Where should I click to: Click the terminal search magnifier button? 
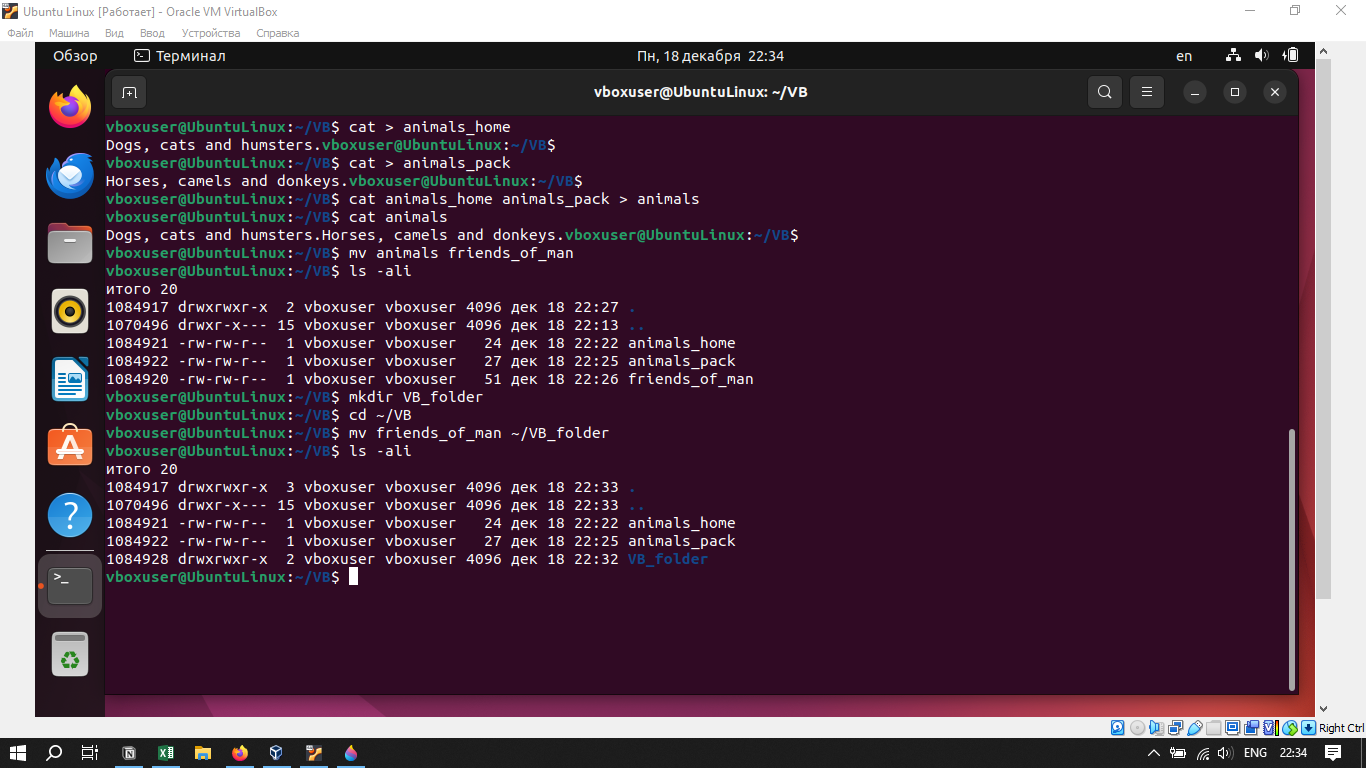pyautogui.click(x=1104, y=92)
